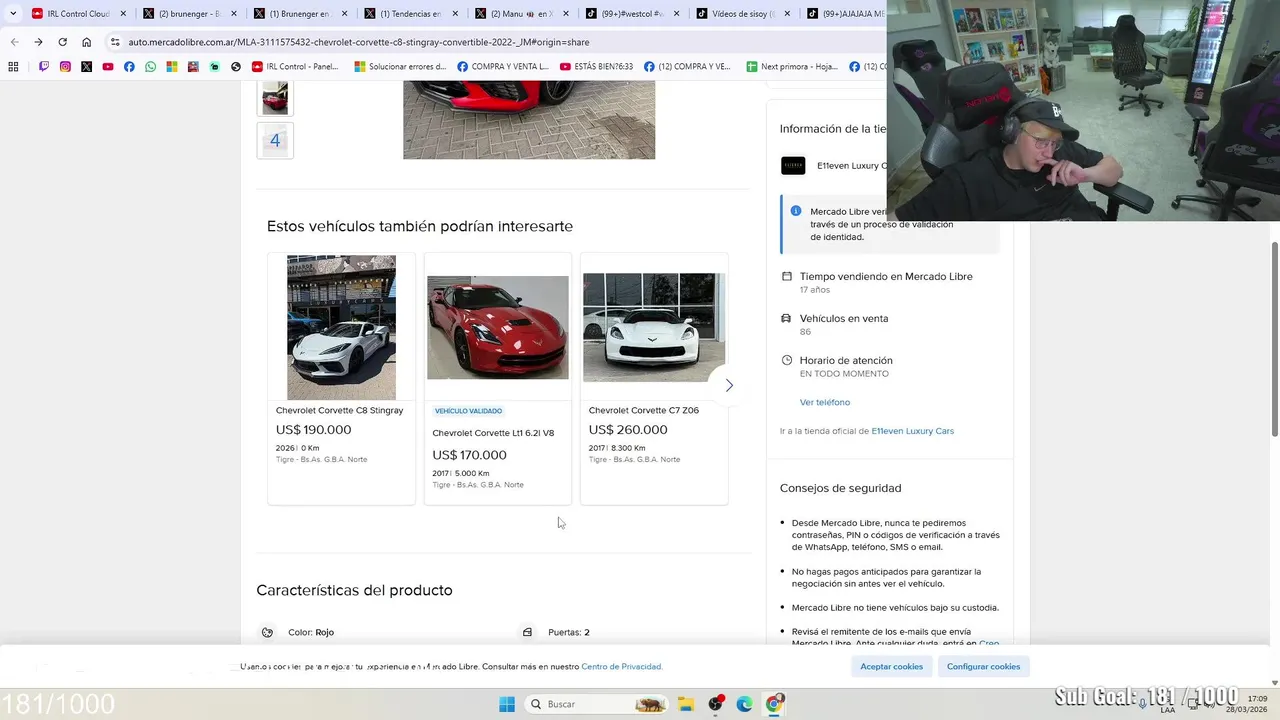The height and width of the screenshot is (720, 1280).
Task: Open IRL Control - Panel bookmark
Action: [x=295, y=67]
